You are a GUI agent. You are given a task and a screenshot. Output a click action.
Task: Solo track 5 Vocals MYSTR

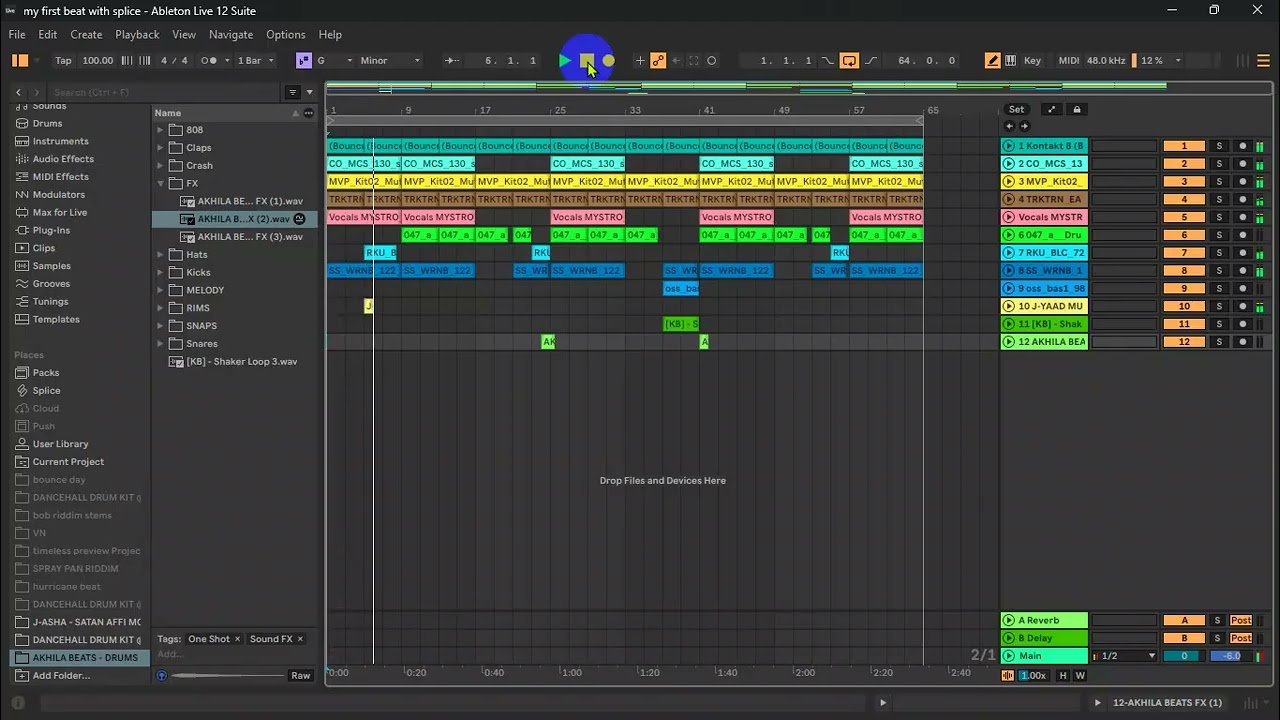click(1218, 217)
